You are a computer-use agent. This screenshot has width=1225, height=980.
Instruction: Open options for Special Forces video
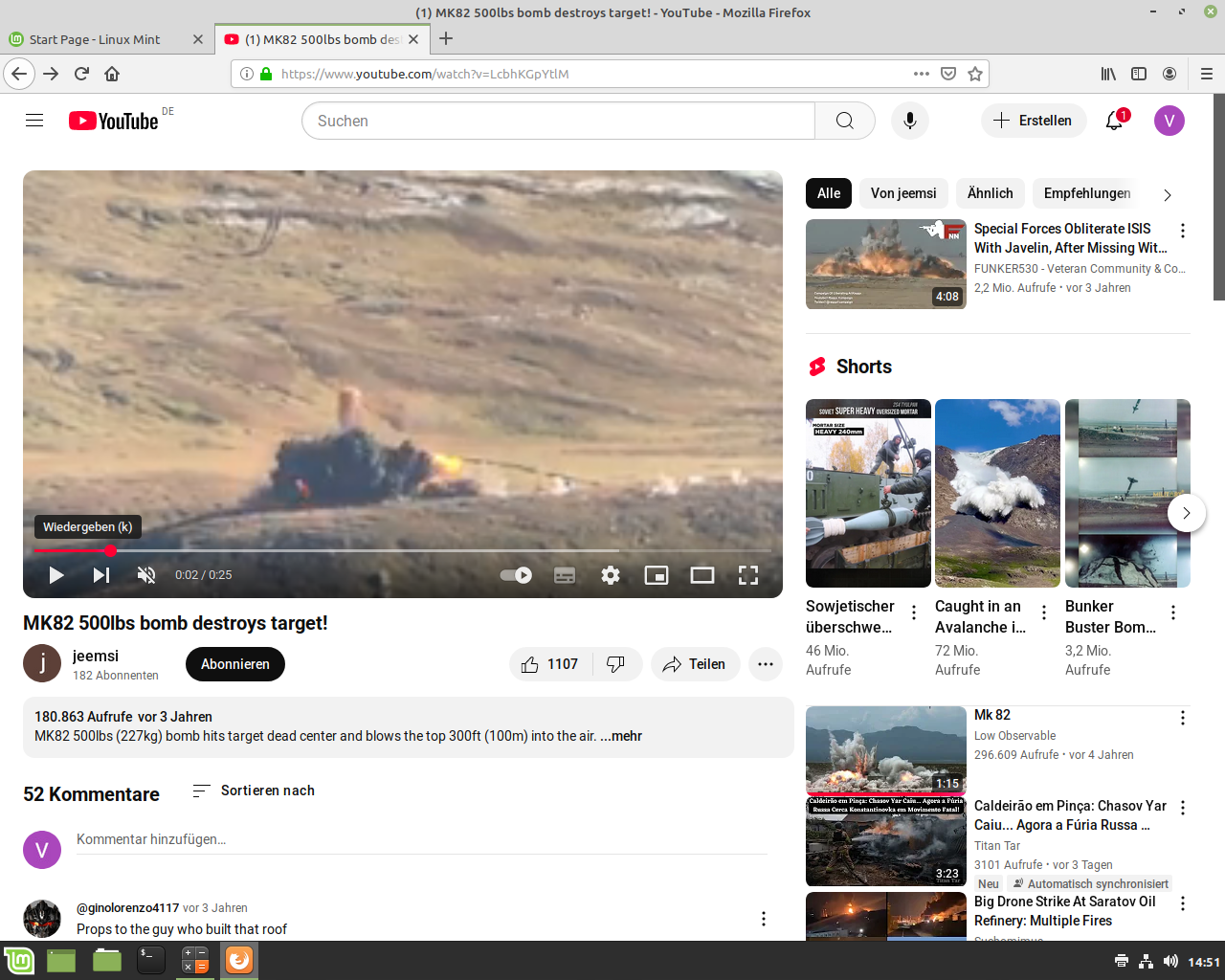(x=1183, y=231)
